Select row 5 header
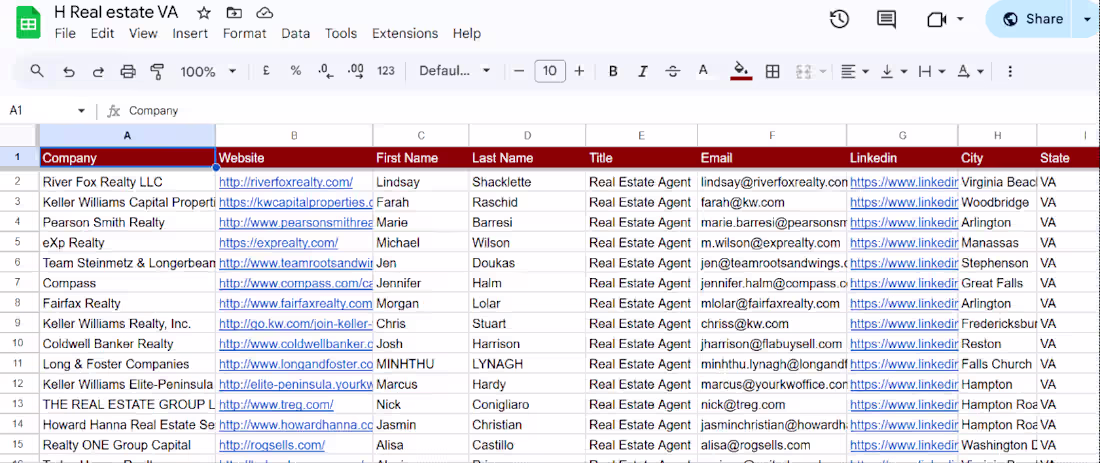 point(18,243)
